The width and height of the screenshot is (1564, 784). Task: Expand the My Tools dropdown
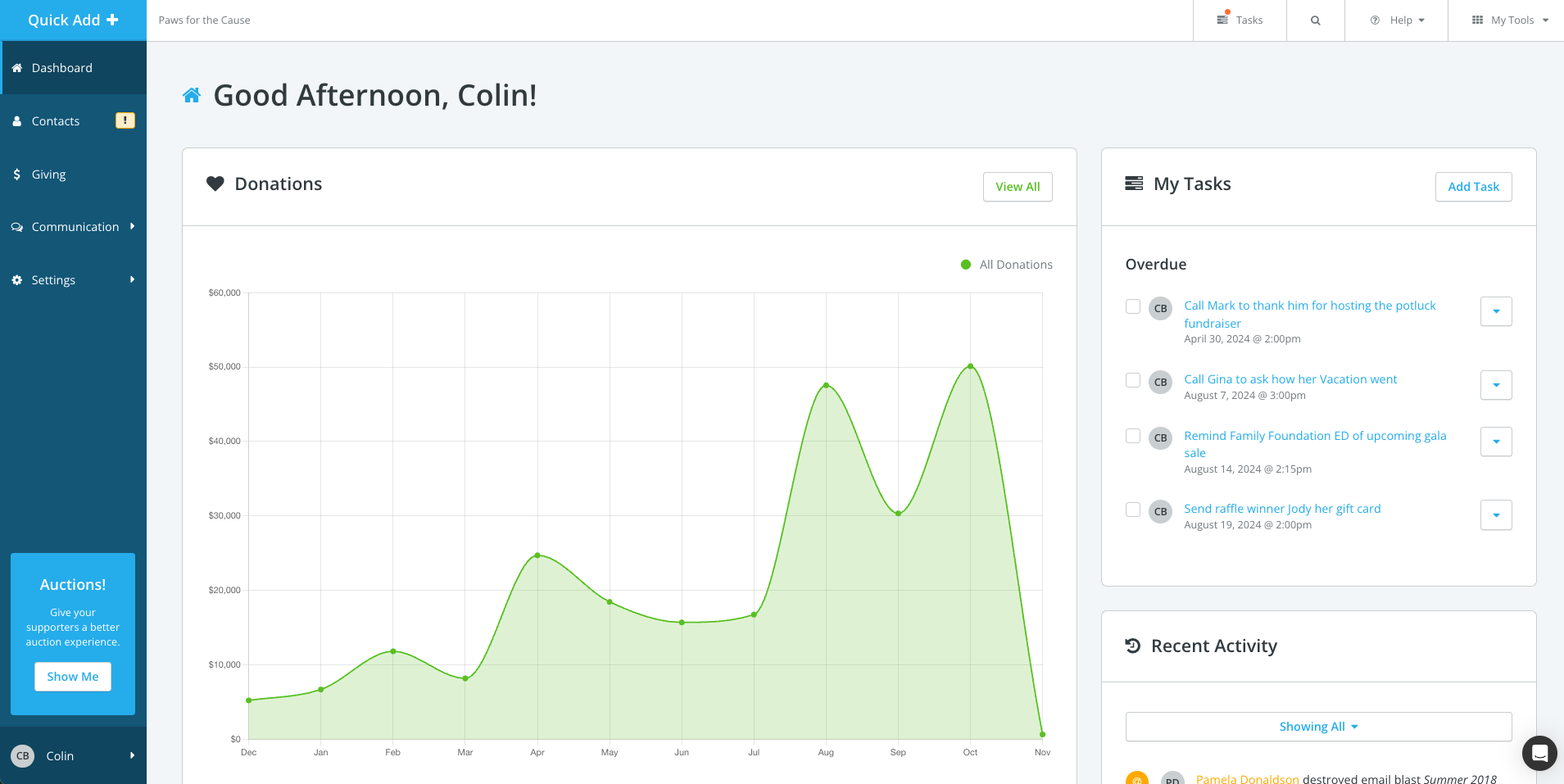[1510, 20]
